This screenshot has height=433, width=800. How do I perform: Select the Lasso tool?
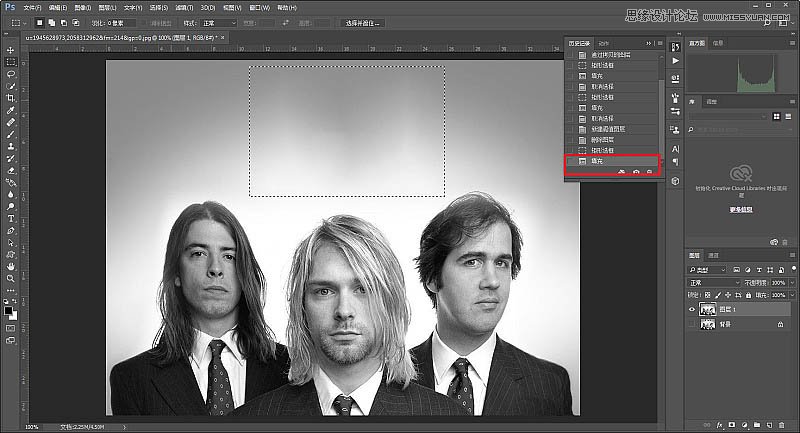pyautogui.click(x=10, y=73)
